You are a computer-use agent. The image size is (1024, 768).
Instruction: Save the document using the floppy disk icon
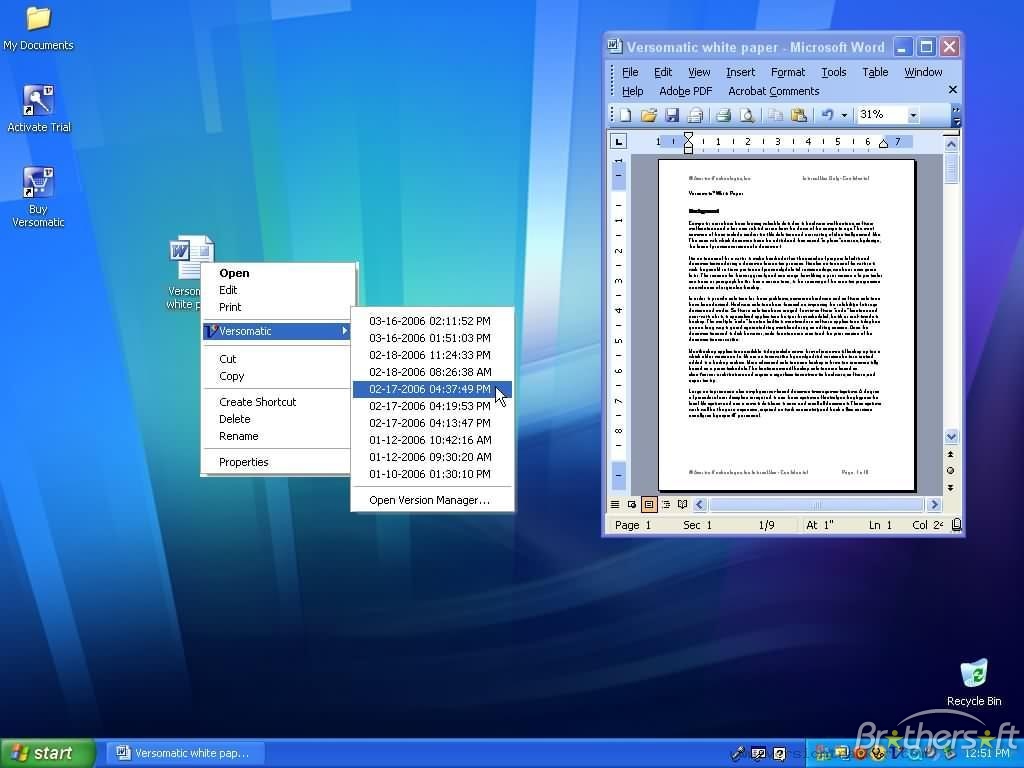tap(671, 116)
